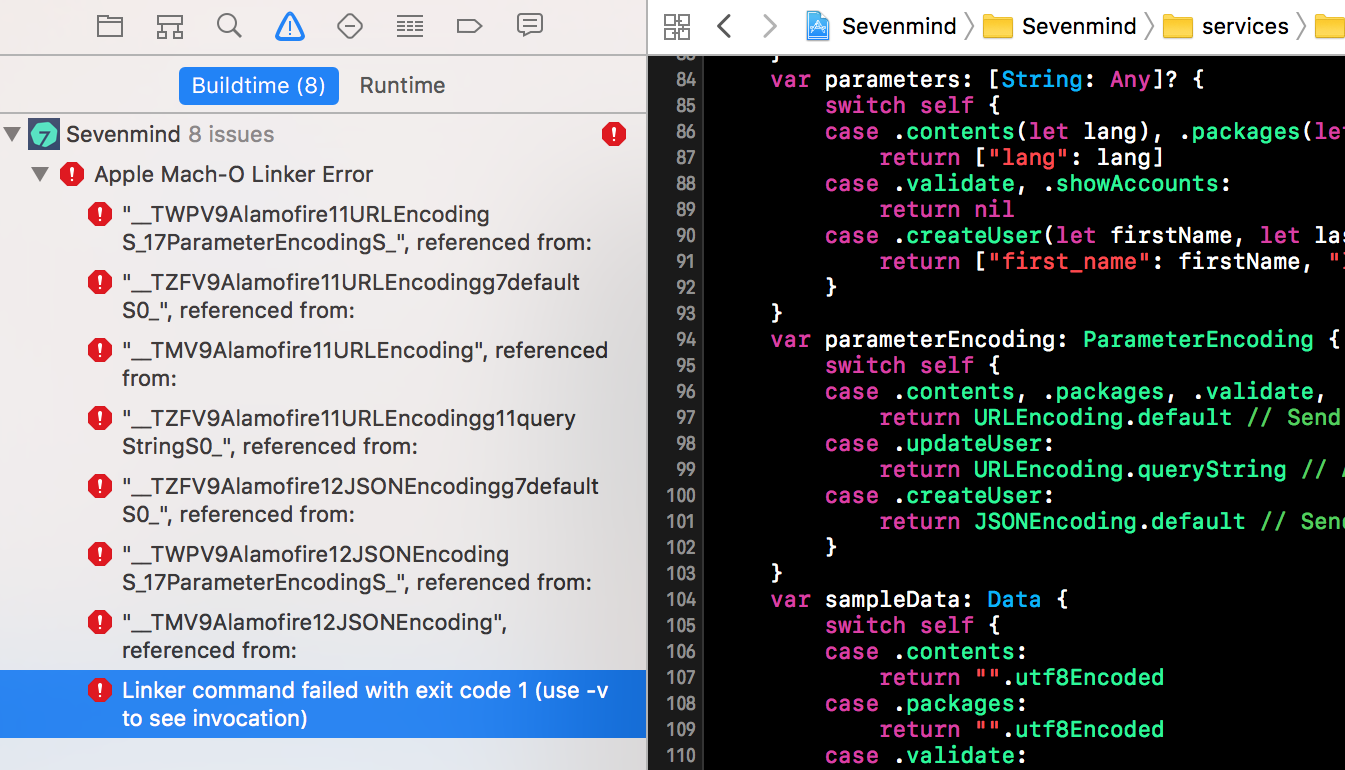Click line number 84 in the gutter
This screenshot has height=770, width=1345.
[x=684, y=79]
